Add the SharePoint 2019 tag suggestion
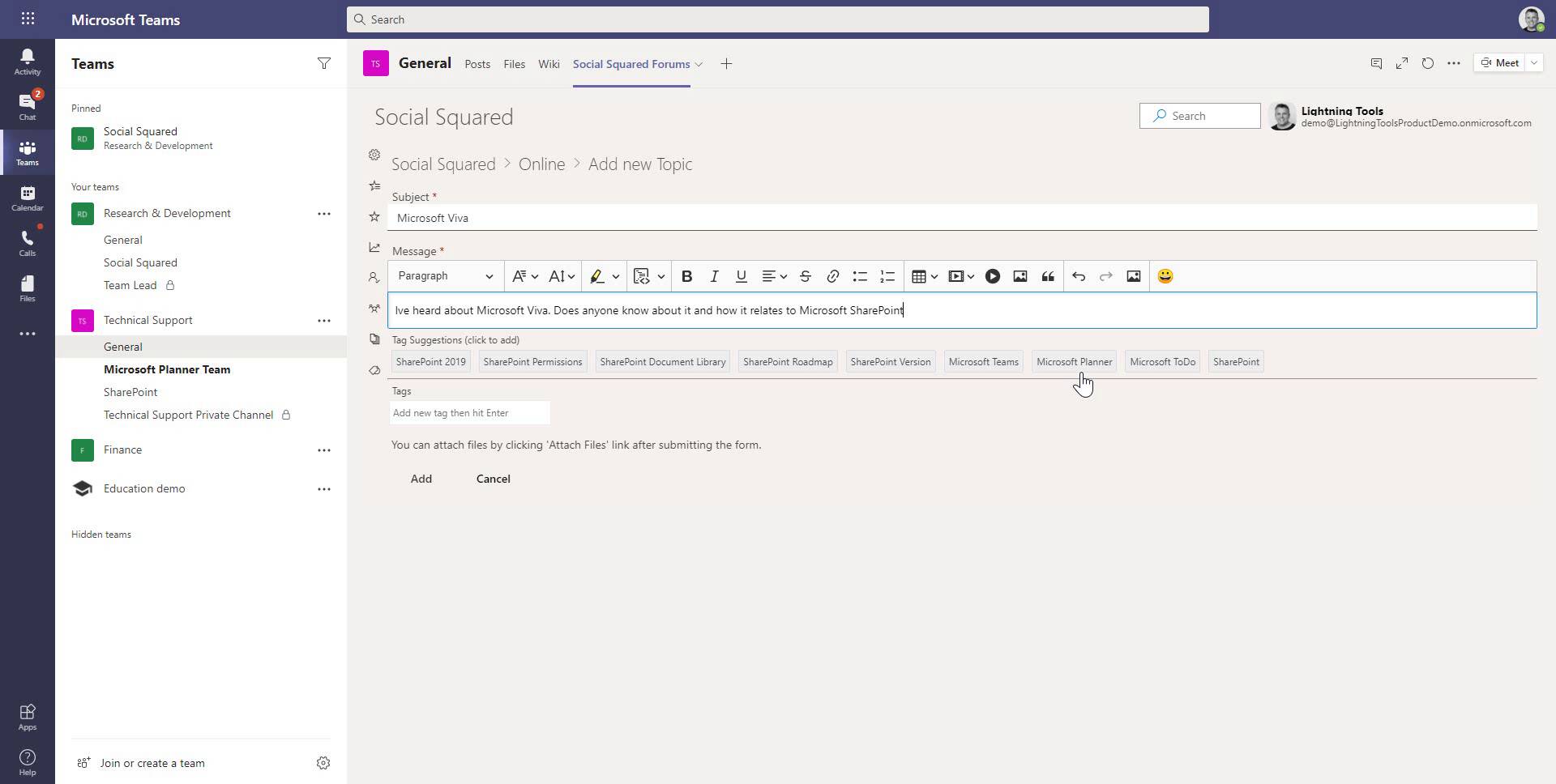The width and height of the screenshot is (1556, 784). [430, 362]
